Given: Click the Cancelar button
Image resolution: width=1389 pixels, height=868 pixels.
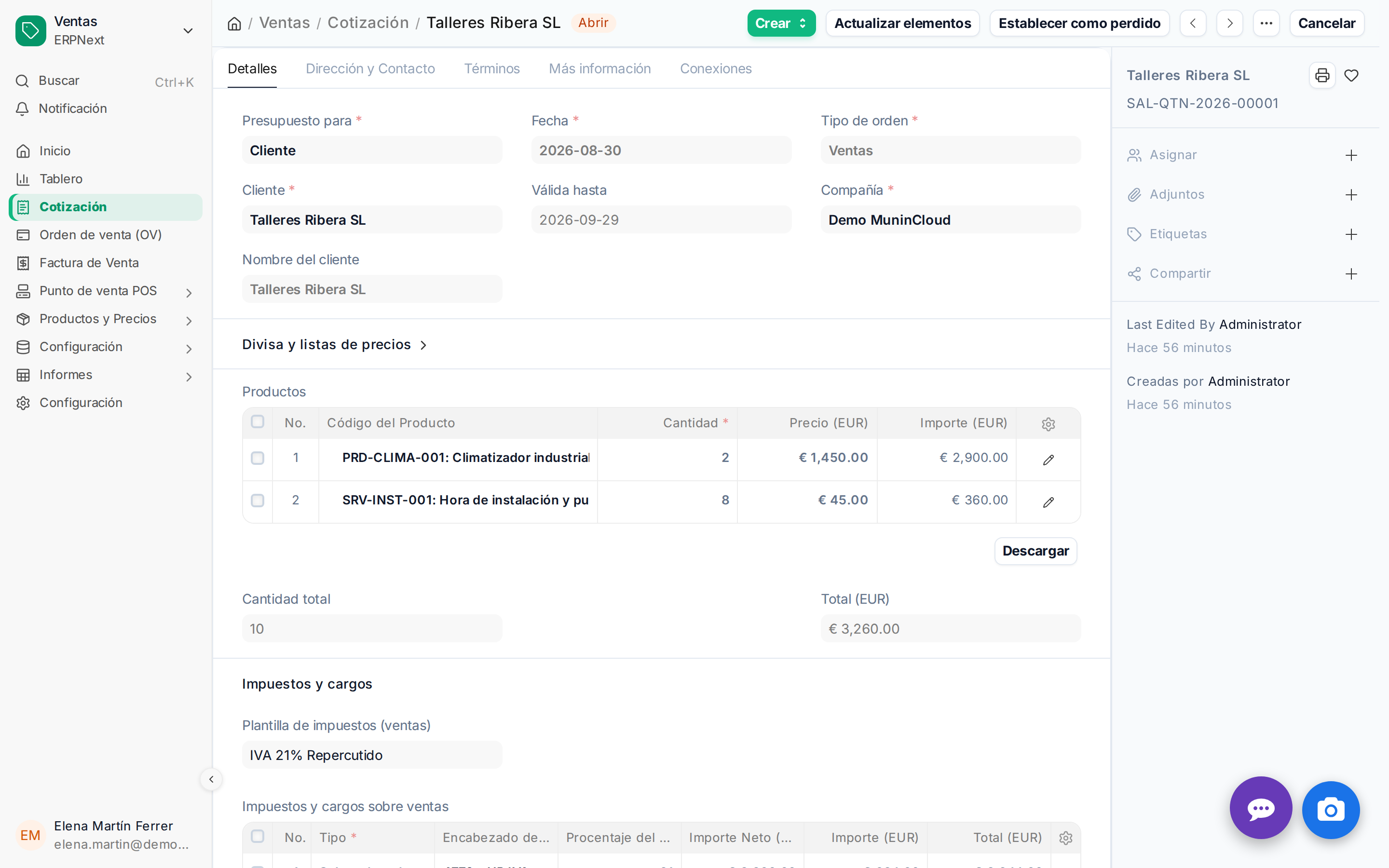Looking at the screenshot, I should click(1326, 24).
